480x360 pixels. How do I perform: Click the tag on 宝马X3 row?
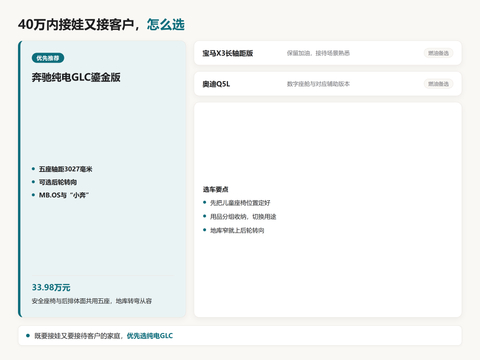(x=438, y=53)
